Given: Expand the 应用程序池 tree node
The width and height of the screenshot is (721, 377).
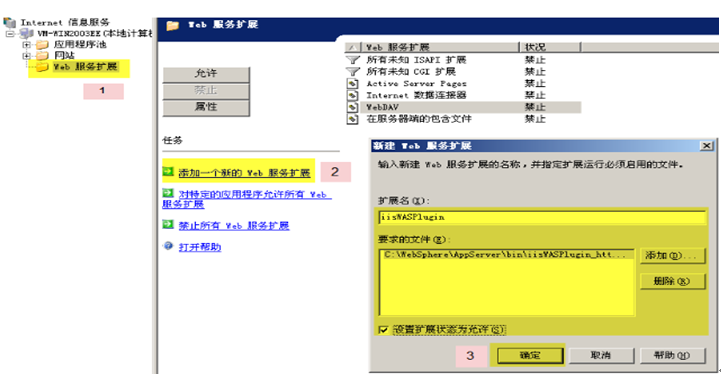Looking at the screenshot, I should 27,45.
